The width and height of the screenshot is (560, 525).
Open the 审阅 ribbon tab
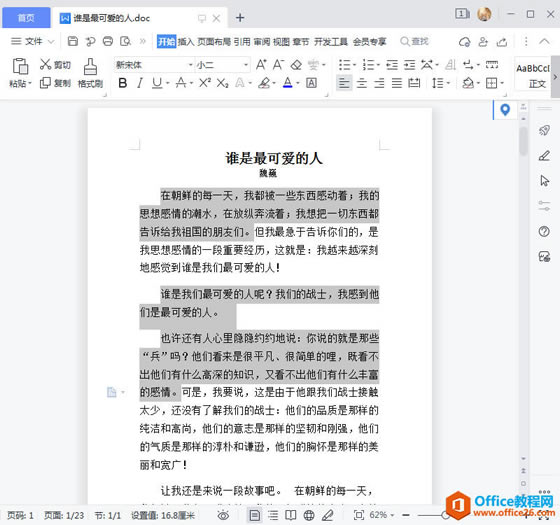(262, 42)
